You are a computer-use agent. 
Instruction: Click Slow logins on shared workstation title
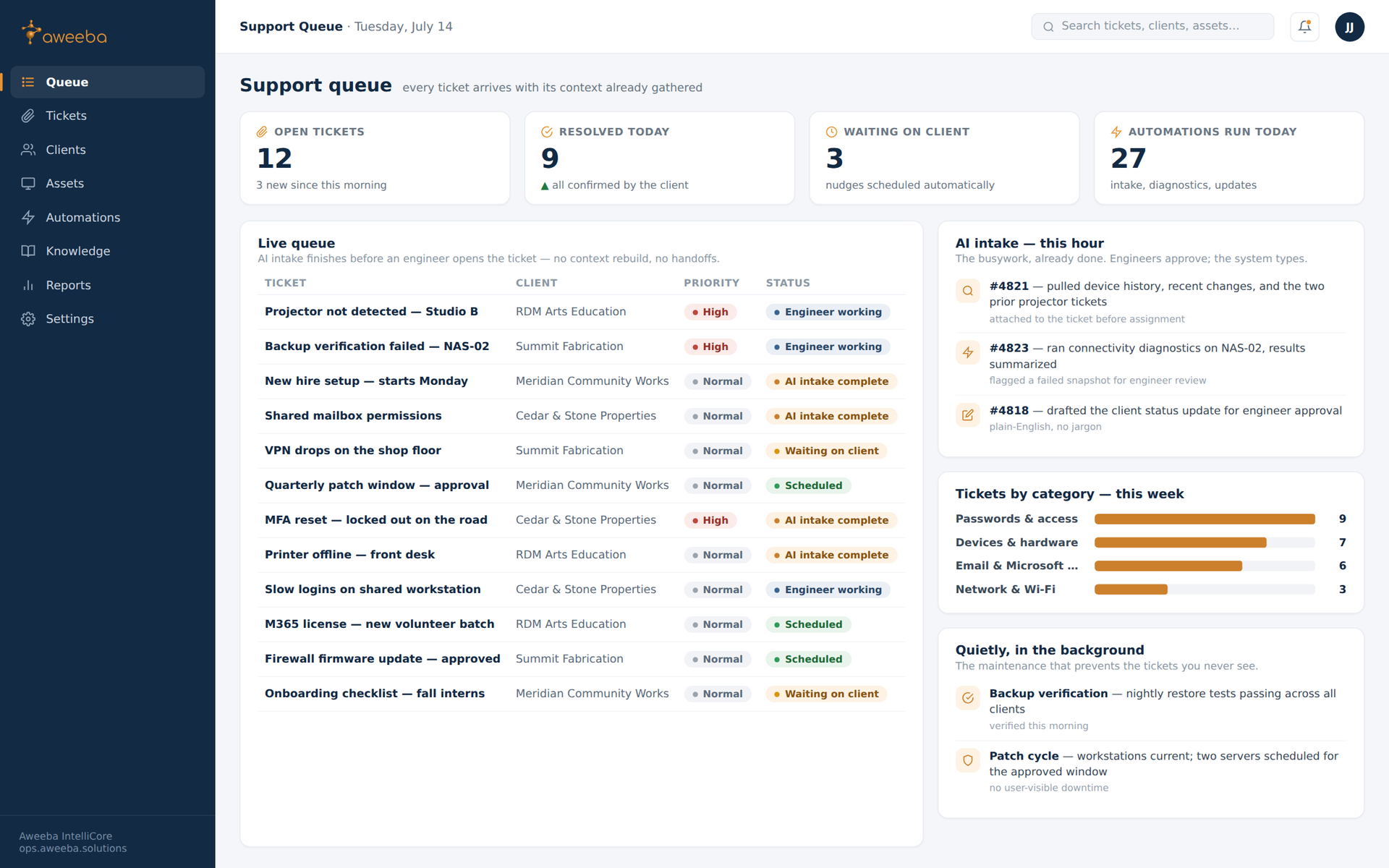[x=373, y=590]
